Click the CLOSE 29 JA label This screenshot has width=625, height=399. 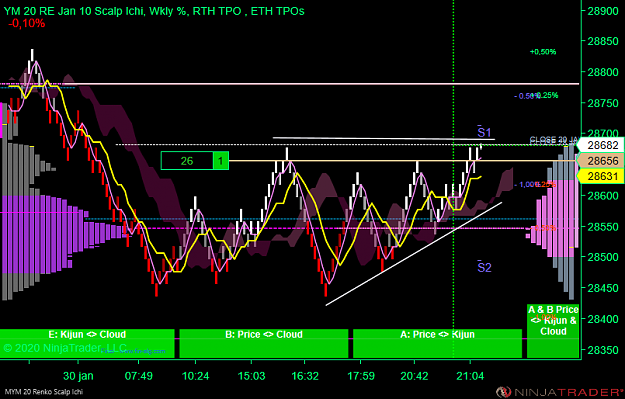click(x=553, y=140)
